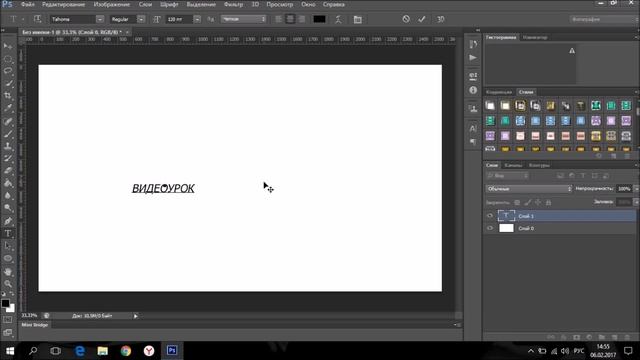
Task: Commit current text edits
Action: pos(422,19)
